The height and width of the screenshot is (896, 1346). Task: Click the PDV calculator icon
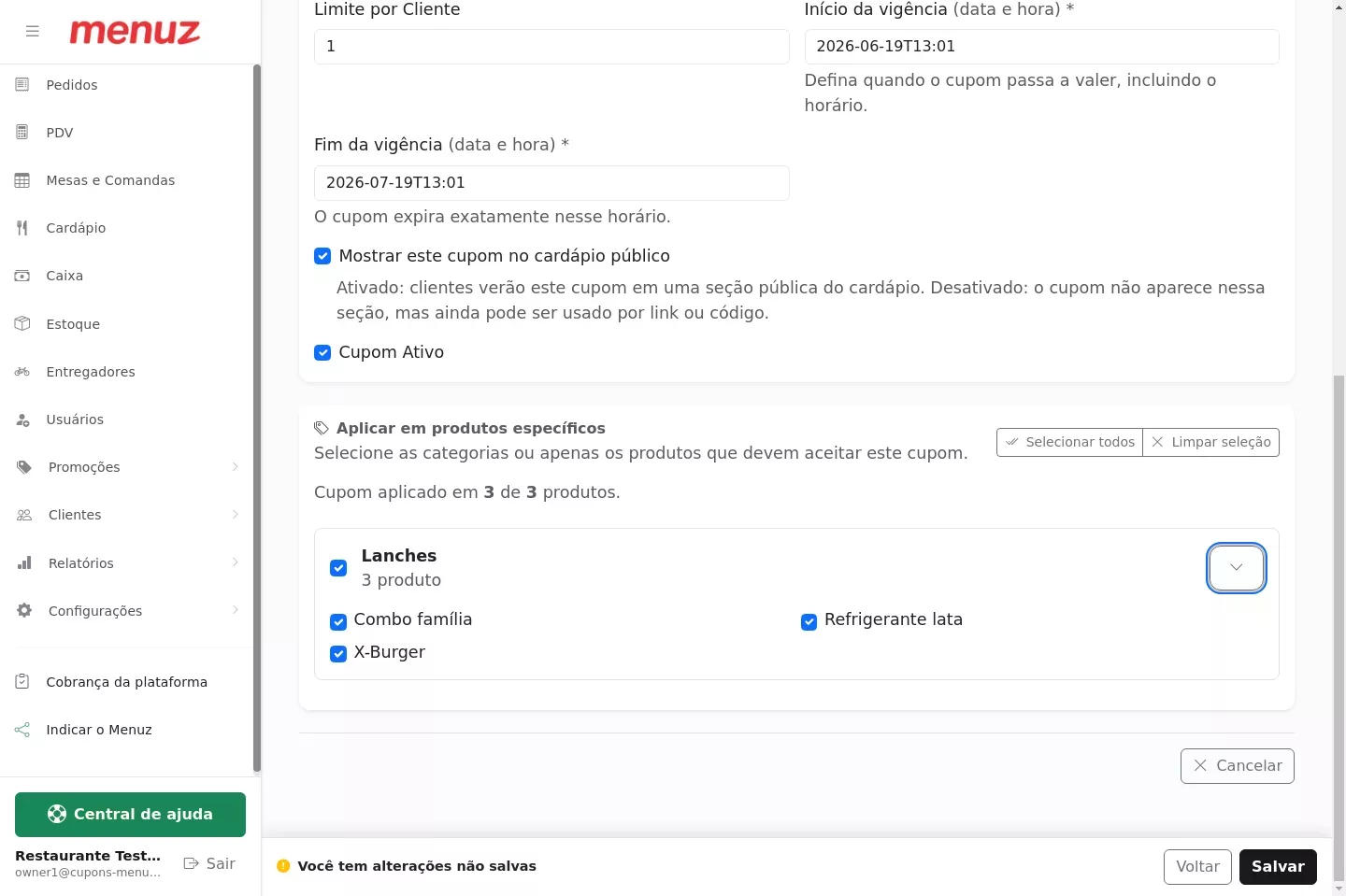[22, 133]
